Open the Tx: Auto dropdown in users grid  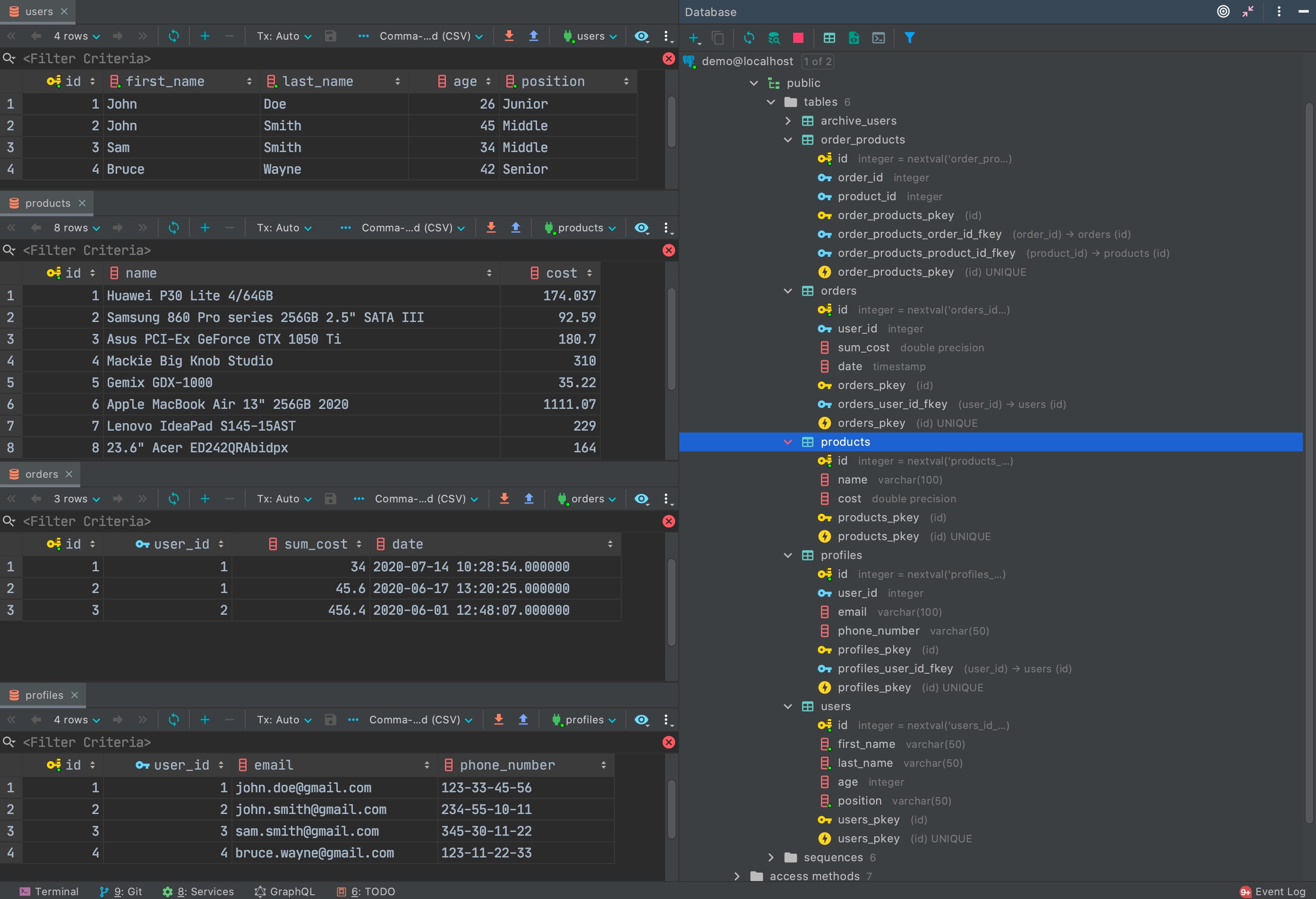click(284, 36)
